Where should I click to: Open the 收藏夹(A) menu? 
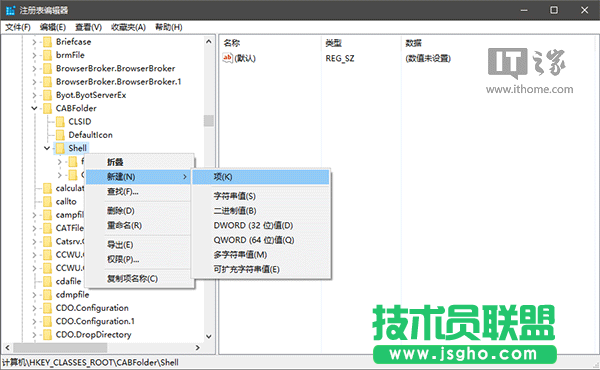(129, 27)
